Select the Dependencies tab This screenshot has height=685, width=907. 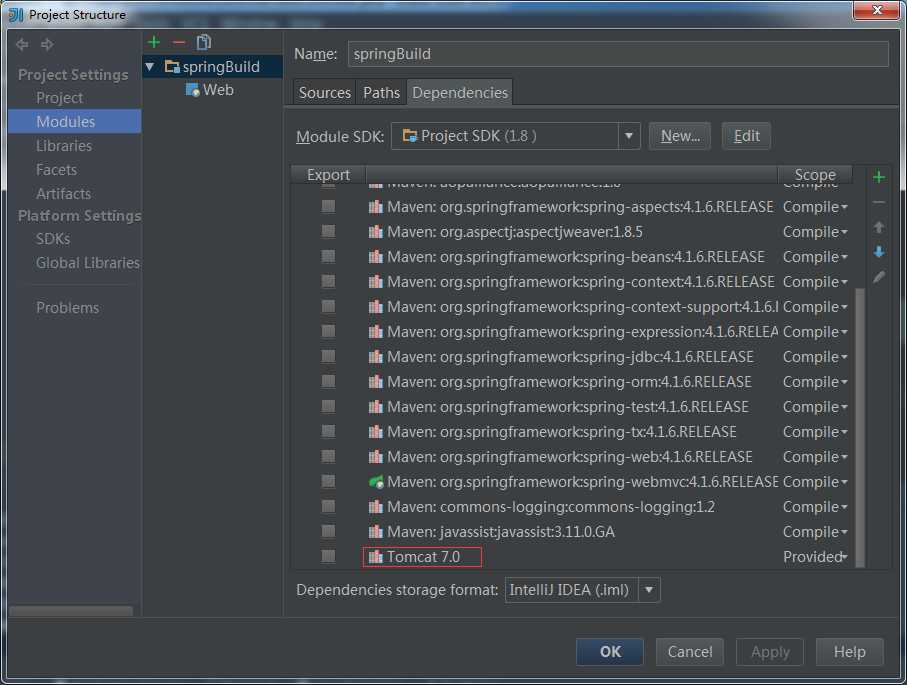[x=460, y=93]
